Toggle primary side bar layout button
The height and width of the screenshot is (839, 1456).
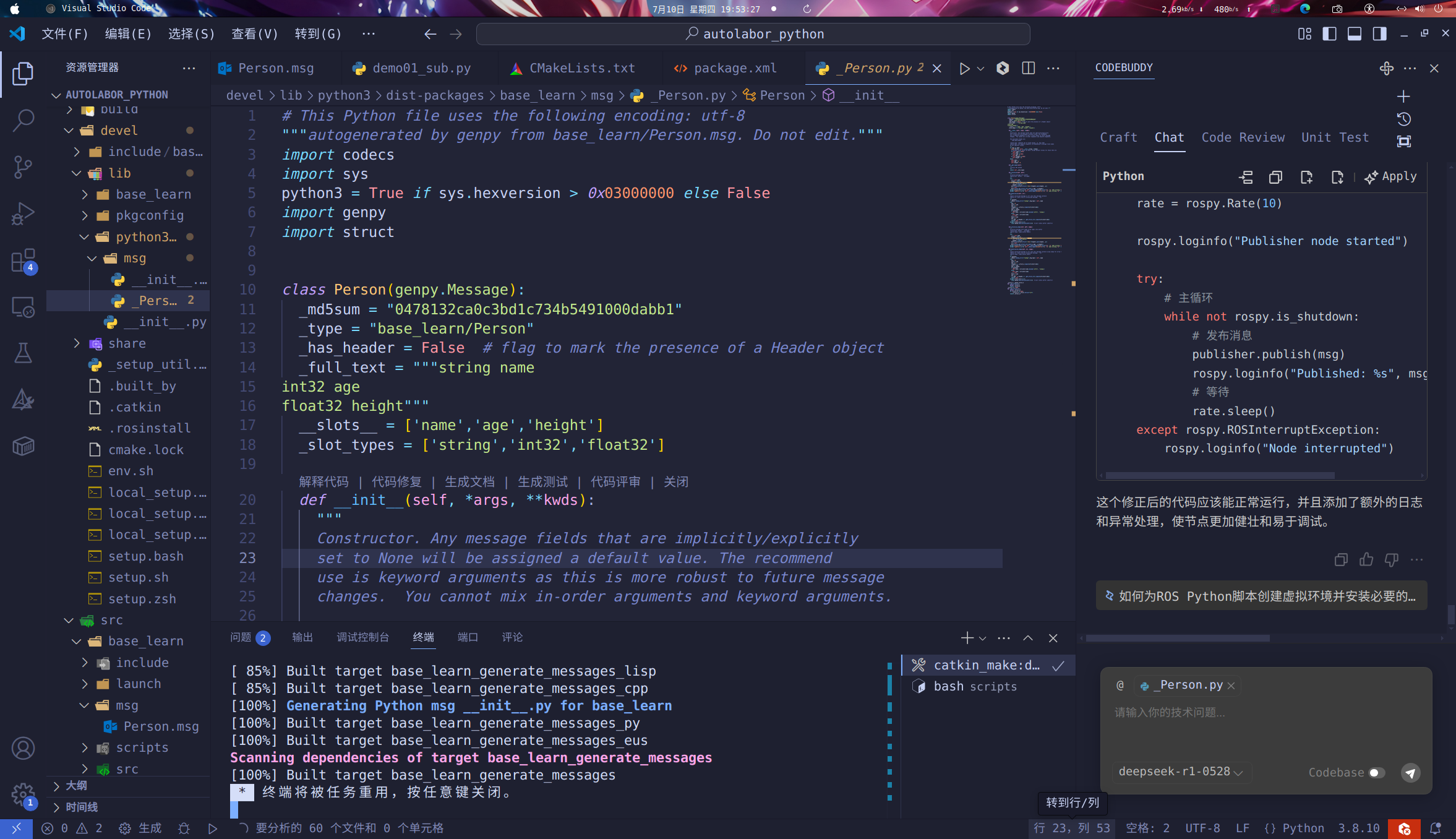tap(1329, 34)
